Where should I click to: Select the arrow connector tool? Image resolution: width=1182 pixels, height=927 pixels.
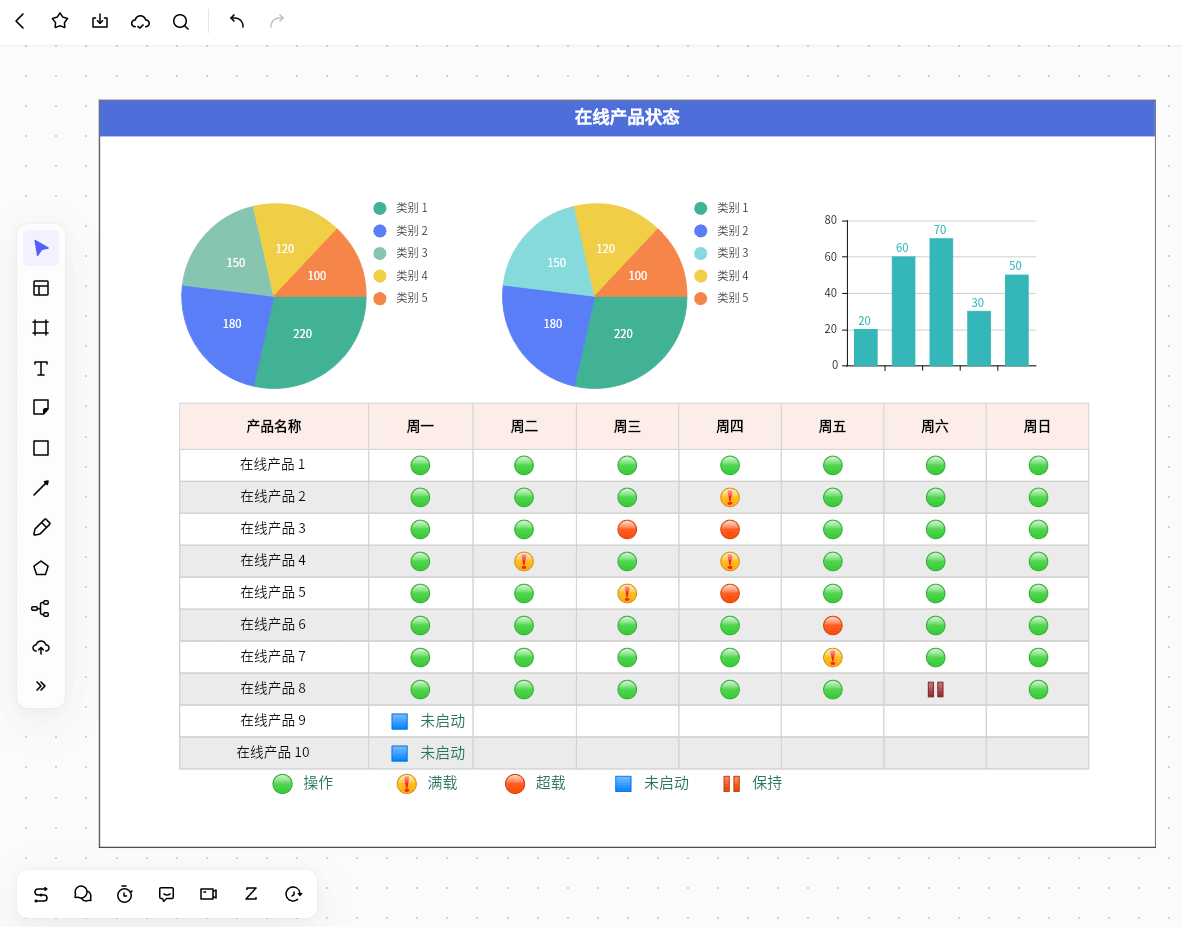coord(41,488)
